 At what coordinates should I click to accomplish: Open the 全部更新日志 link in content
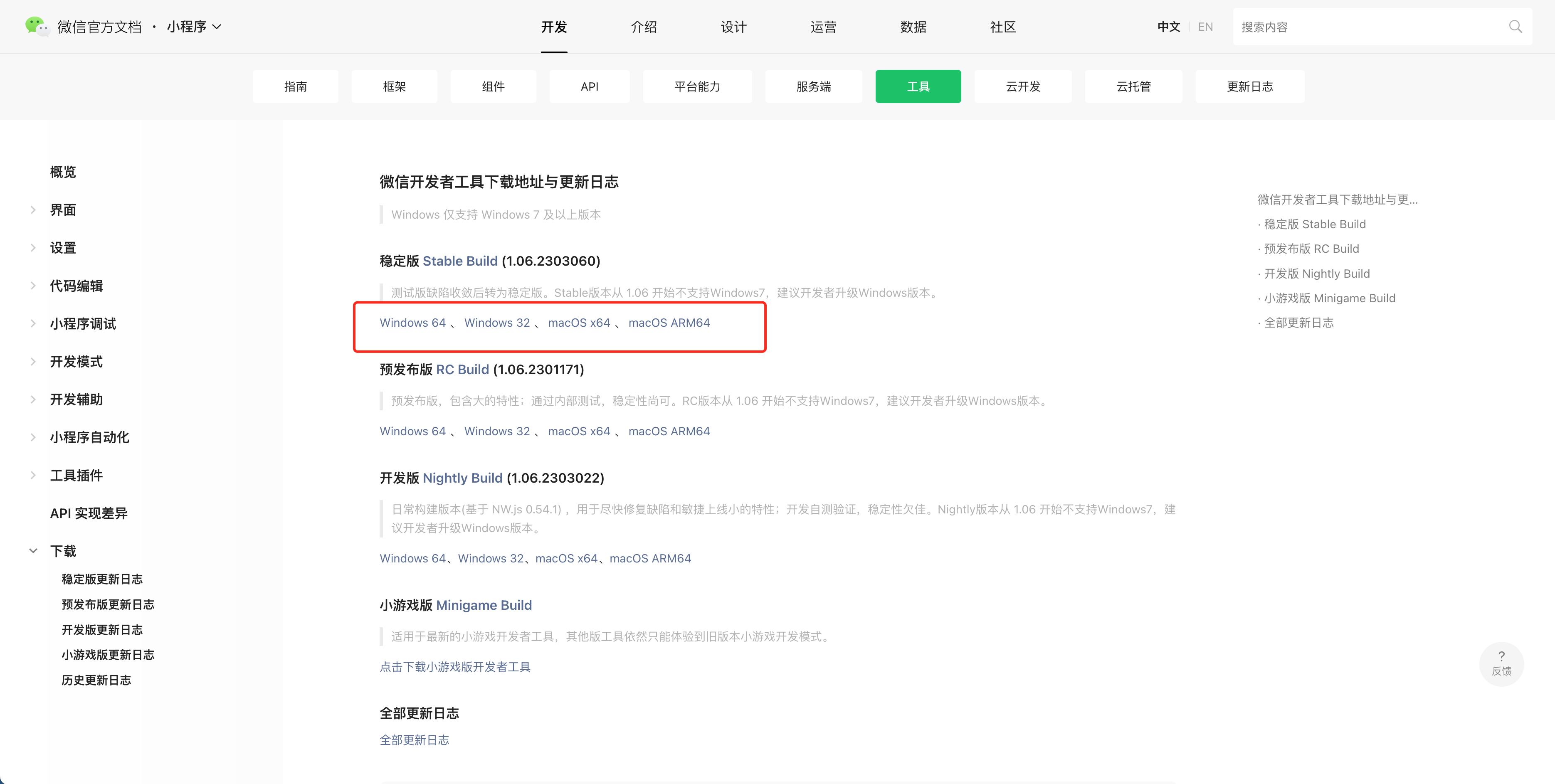[414, 740]
